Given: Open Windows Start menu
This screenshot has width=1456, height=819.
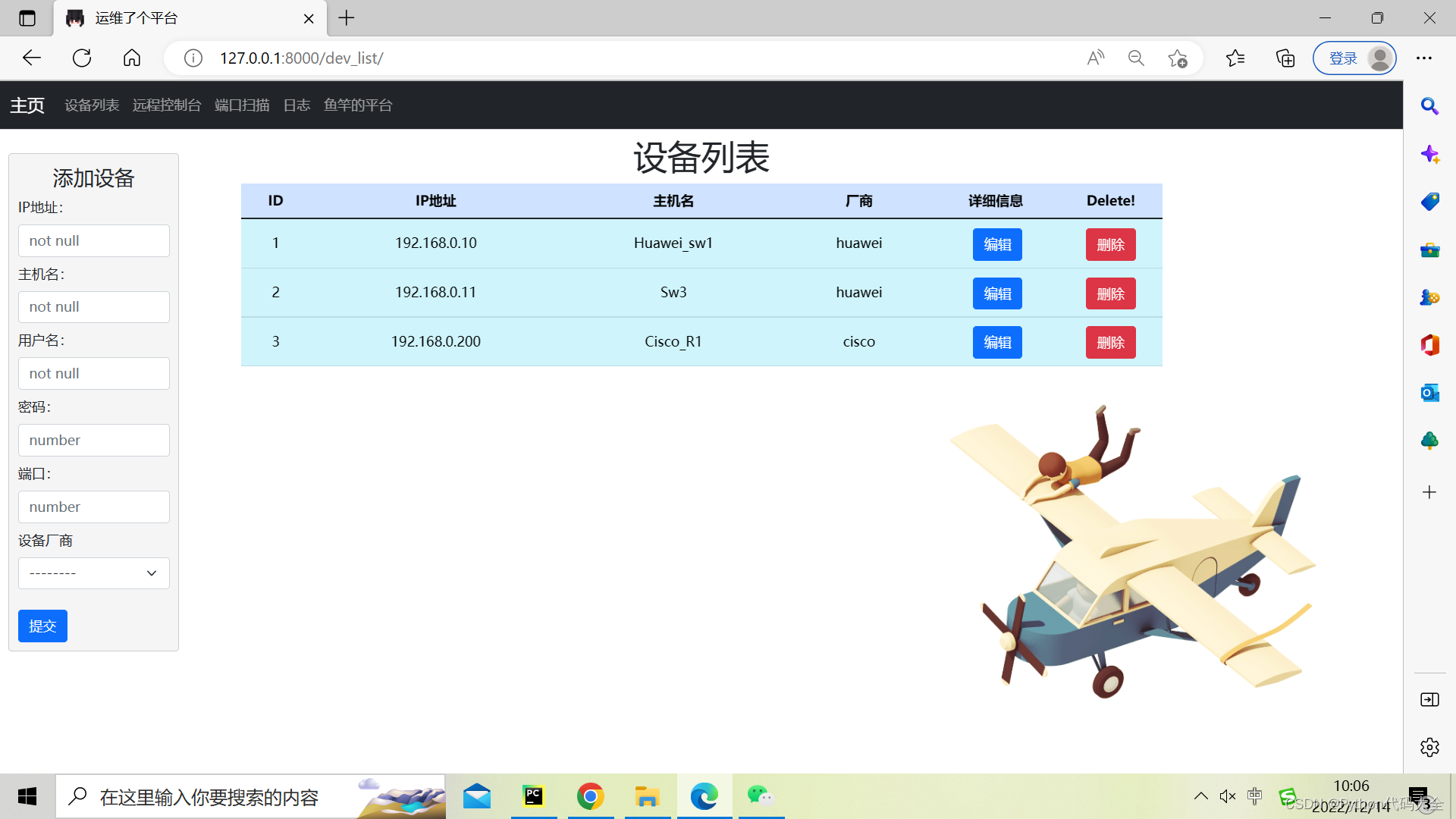Looking at the screenshot, I should point(27,796).
